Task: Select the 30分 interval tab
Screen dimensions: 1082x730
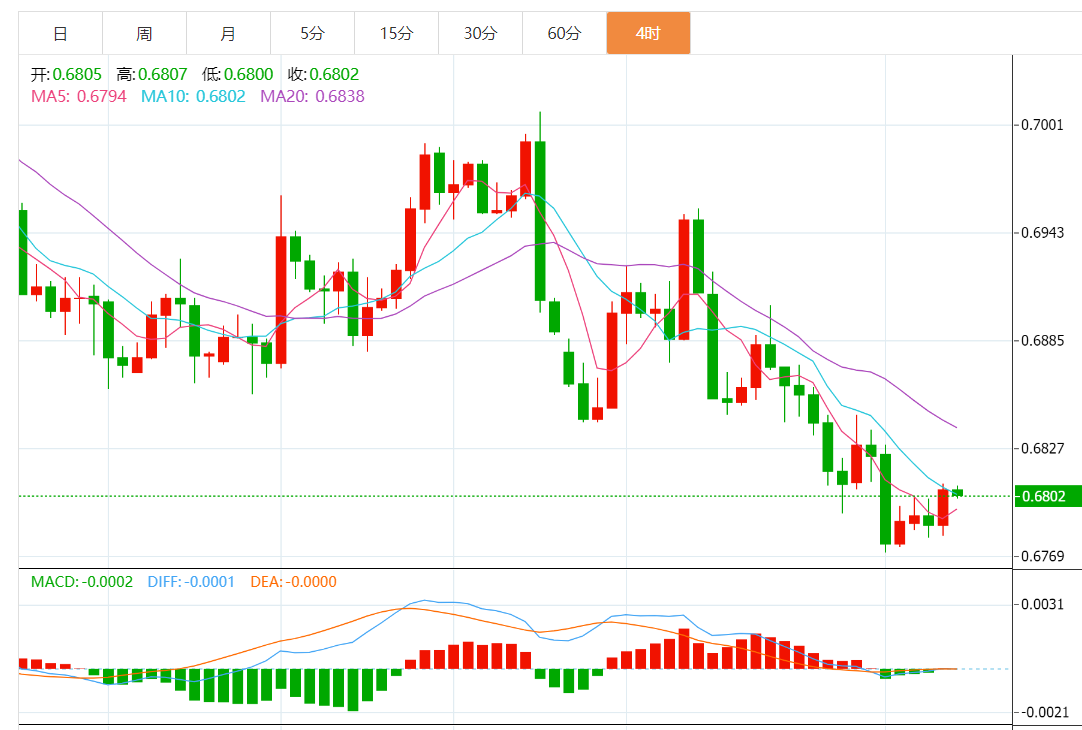Action: click(x=480, y=33)
